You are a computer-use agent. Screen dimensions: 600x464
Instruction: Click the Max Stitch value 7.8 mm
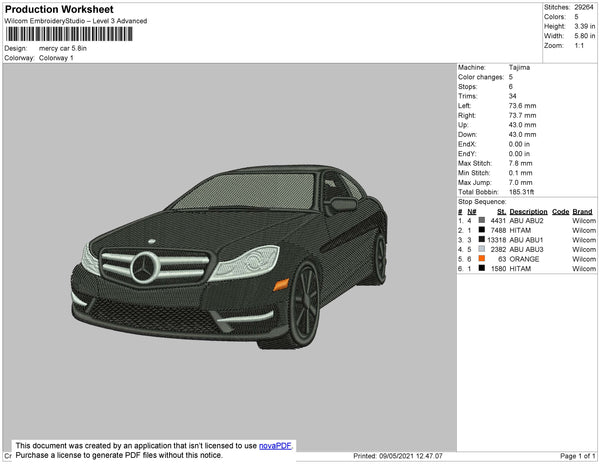(x=520, y=163)
